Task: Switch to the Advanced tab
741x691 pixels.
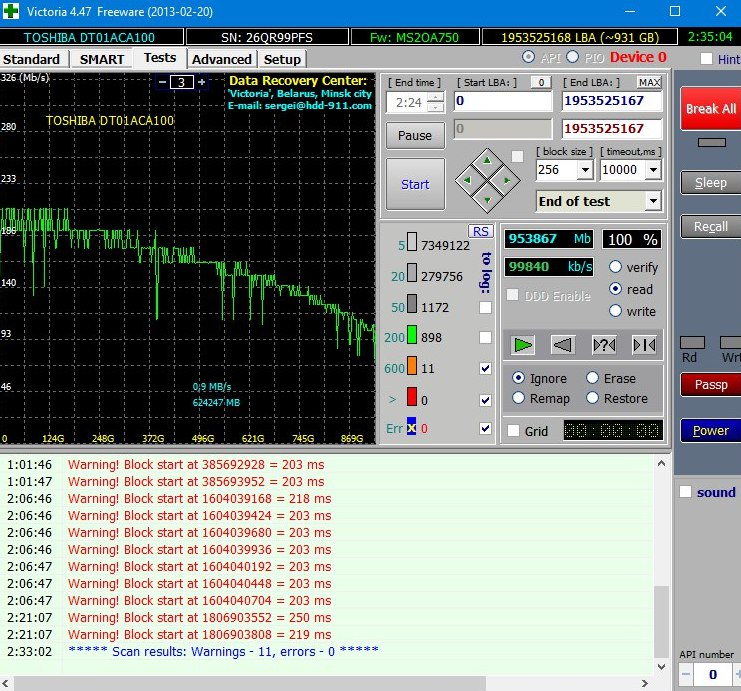Action: [x=222, y=60]
